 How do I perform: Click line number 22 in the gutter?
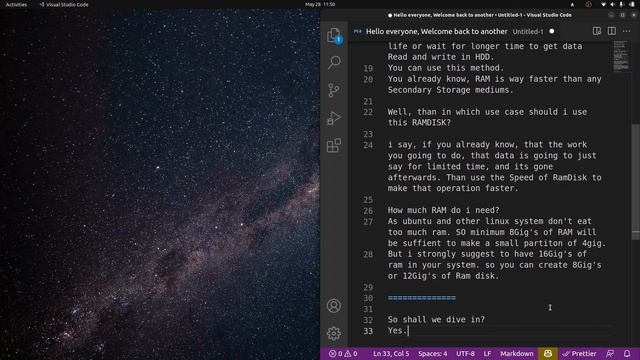[368, 112]
